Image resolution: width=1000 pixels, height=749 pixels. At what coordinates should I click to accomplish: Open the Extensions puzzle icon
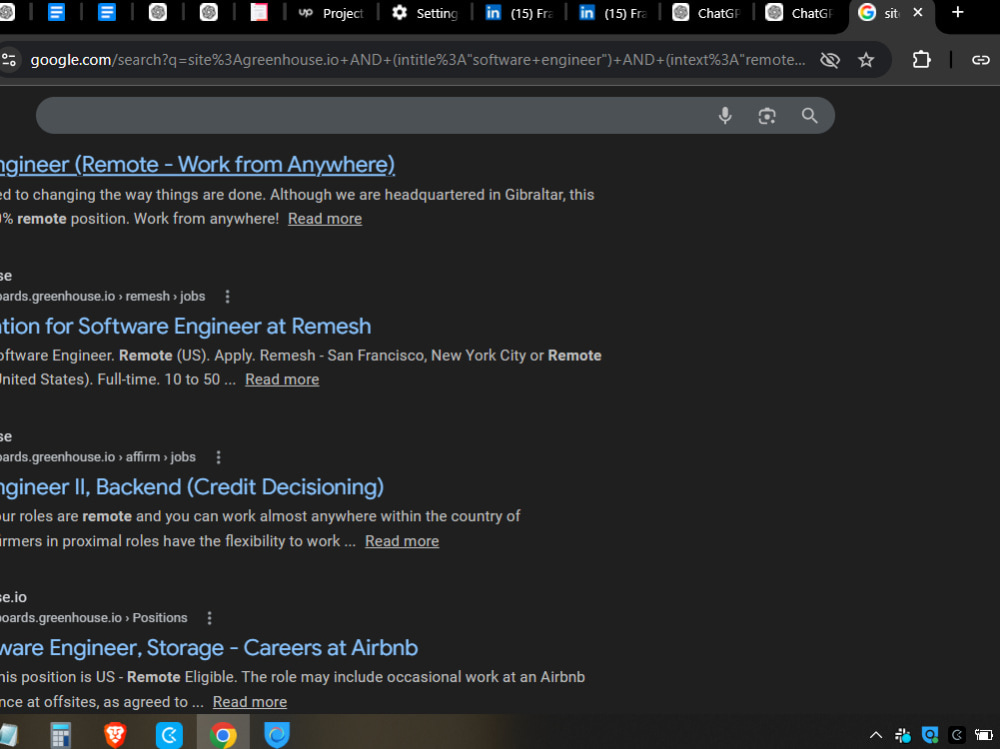[921, 60]
